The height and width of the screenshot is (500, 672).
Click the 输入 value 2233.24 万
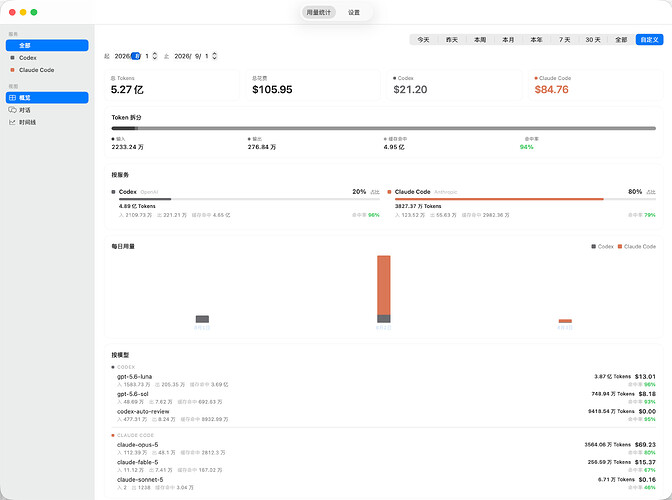[128, 147]
